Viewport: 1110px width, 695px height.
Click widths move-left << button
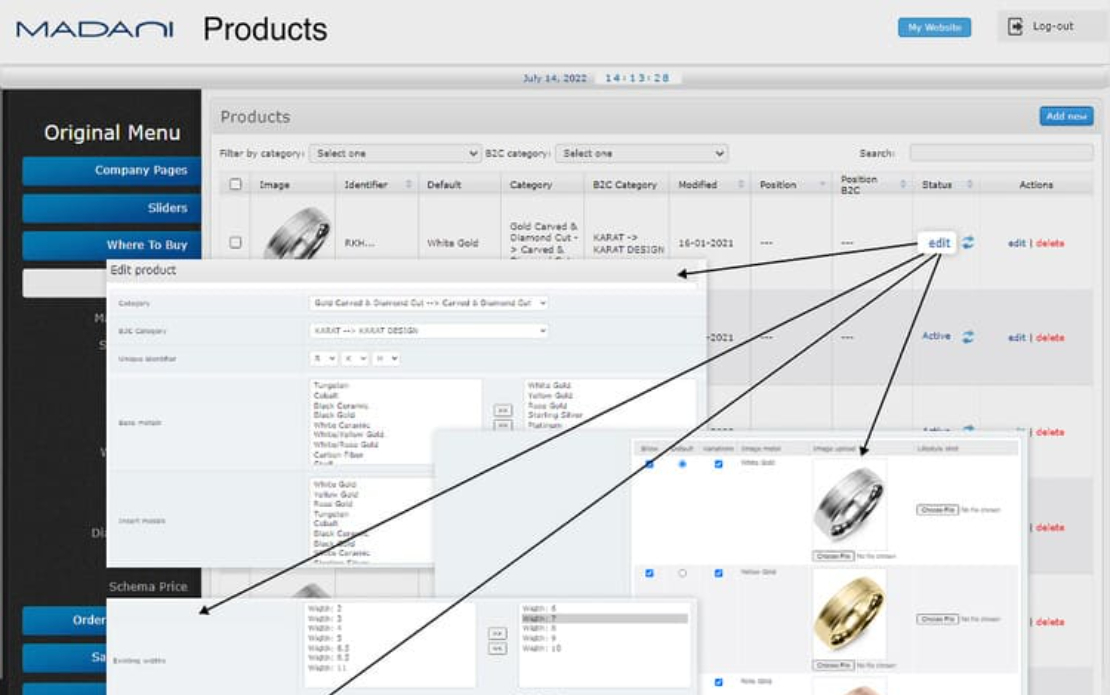pyautogui.click(x=498, y=648)
